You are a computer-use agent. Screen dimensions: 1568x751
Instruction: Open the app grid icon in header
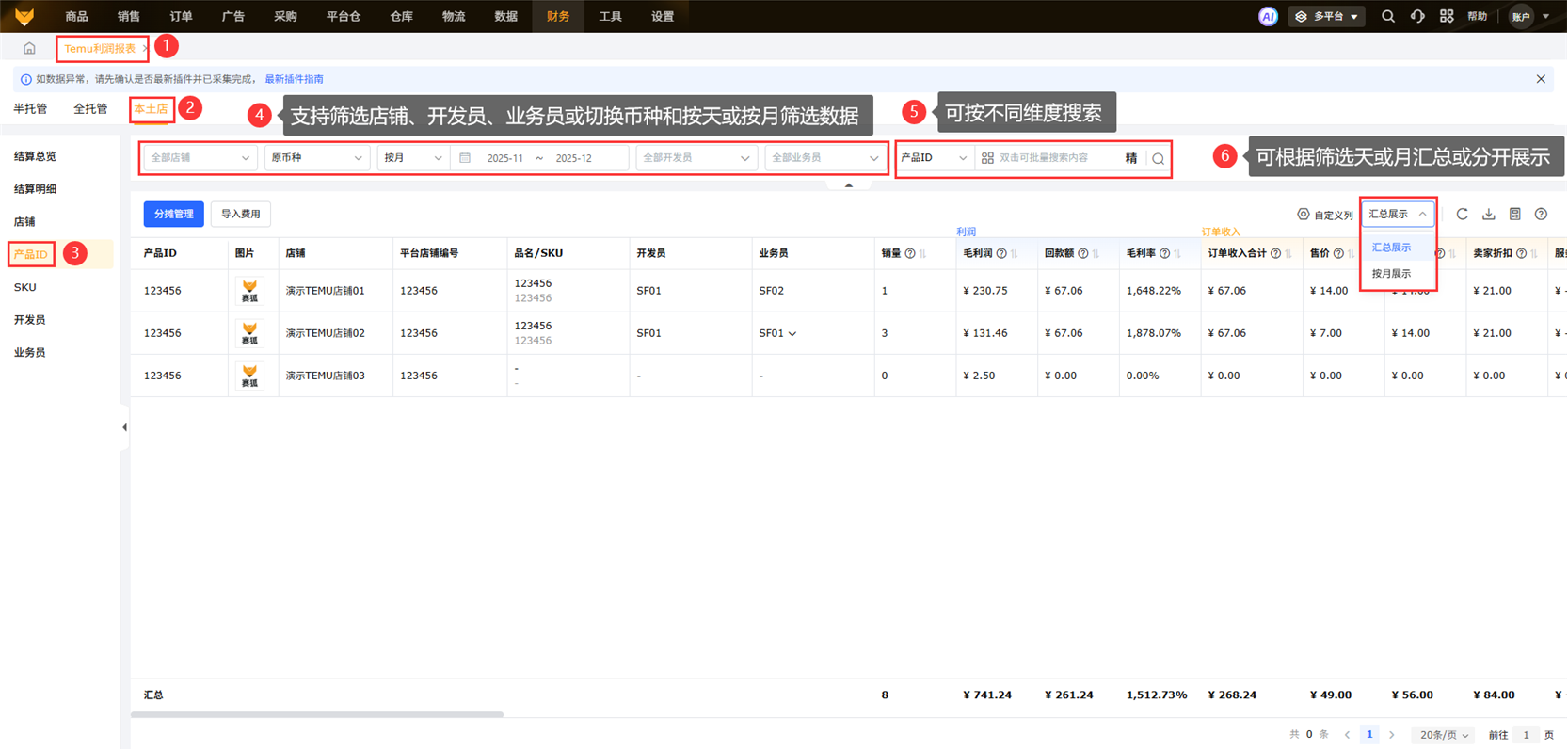pyautogui.click(x=1447, y=16)
